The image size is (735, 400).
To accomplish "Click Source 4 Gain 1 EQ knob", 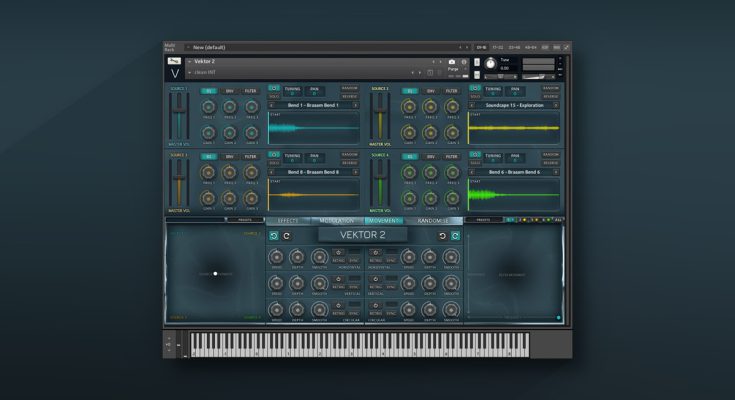I will (x=409, y=198).
